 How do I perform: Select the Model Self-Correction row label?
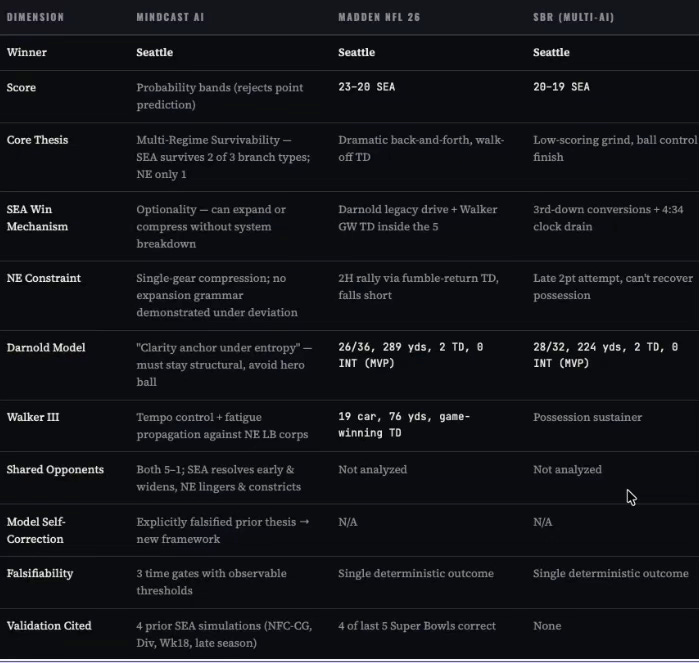click(36, 531)
